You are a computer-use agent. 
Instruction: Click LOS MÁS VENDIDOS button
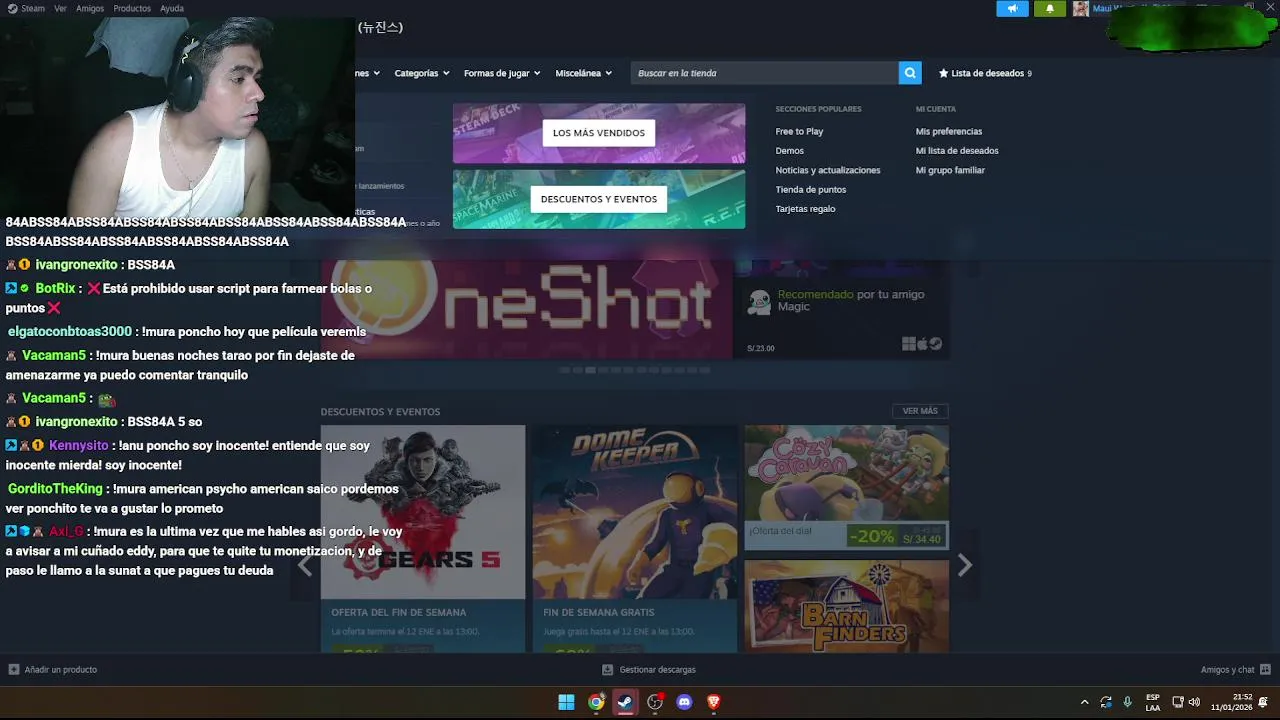(599, 133)
